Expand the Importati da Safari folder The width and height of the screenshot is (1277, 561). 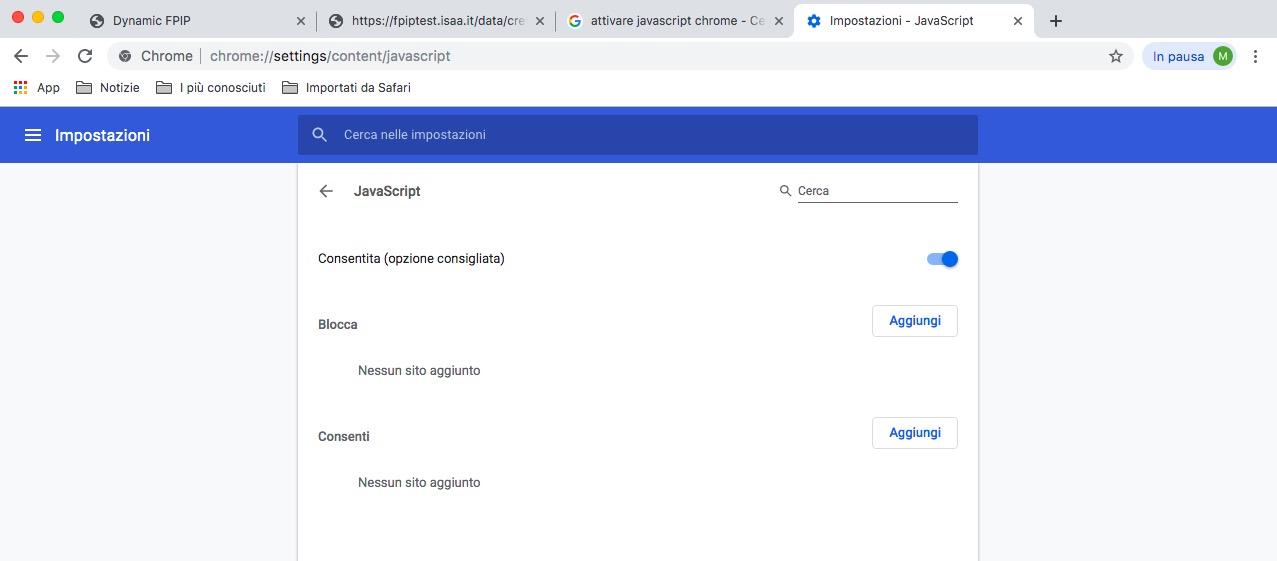(x=346, y=88)
